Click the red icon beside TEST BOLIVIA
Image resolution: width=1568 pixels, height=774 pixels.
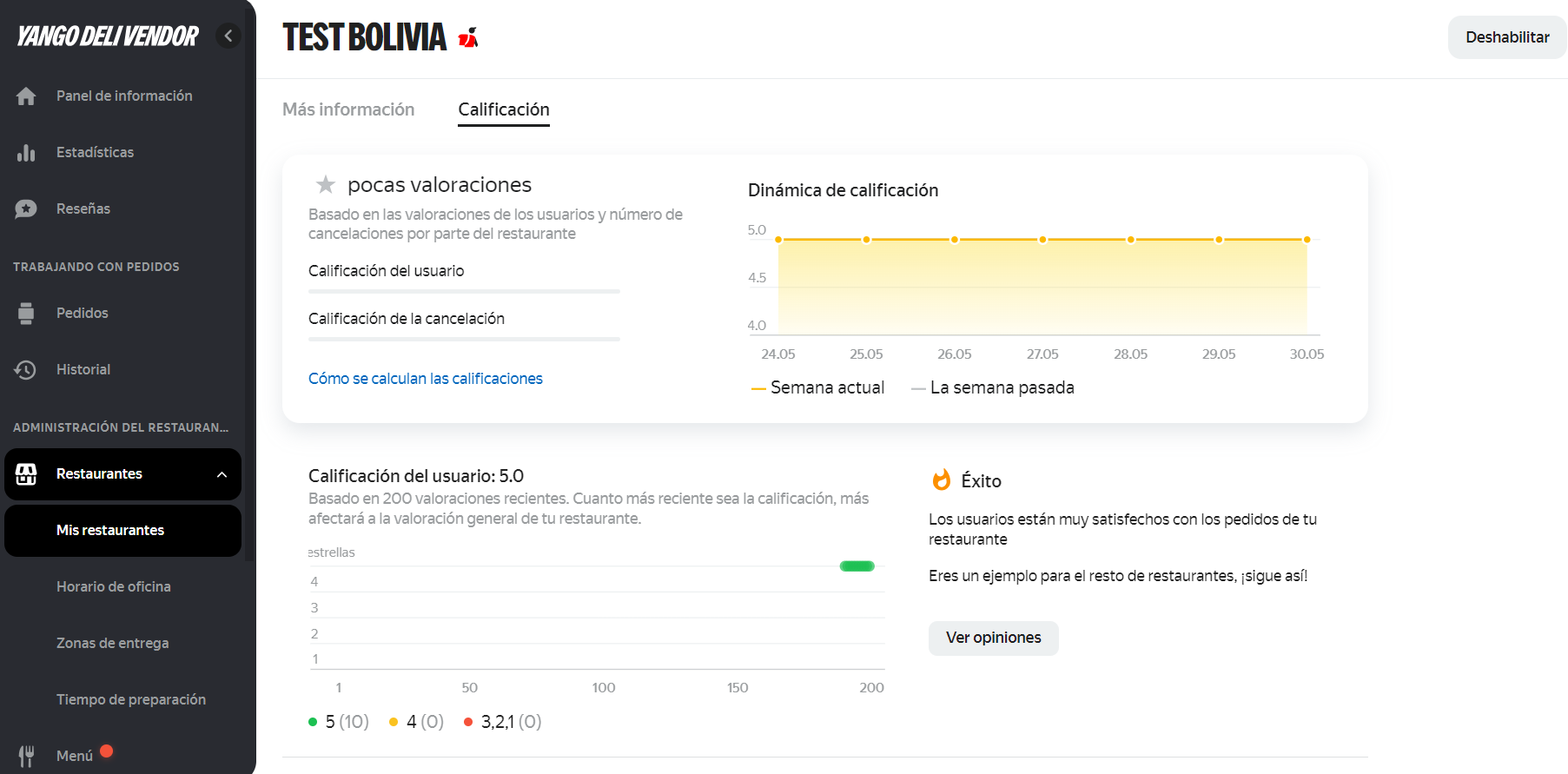[x=468, y=37]
